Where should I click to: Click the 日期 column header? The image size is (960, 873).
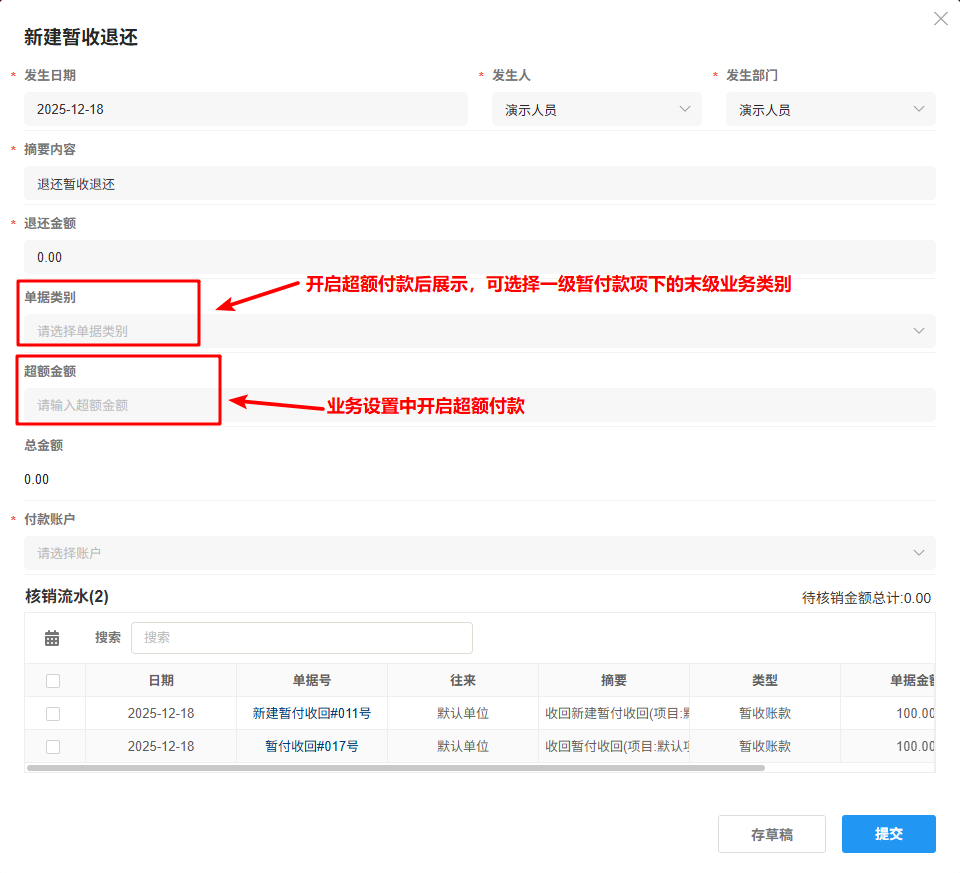(x=160, y=679)
